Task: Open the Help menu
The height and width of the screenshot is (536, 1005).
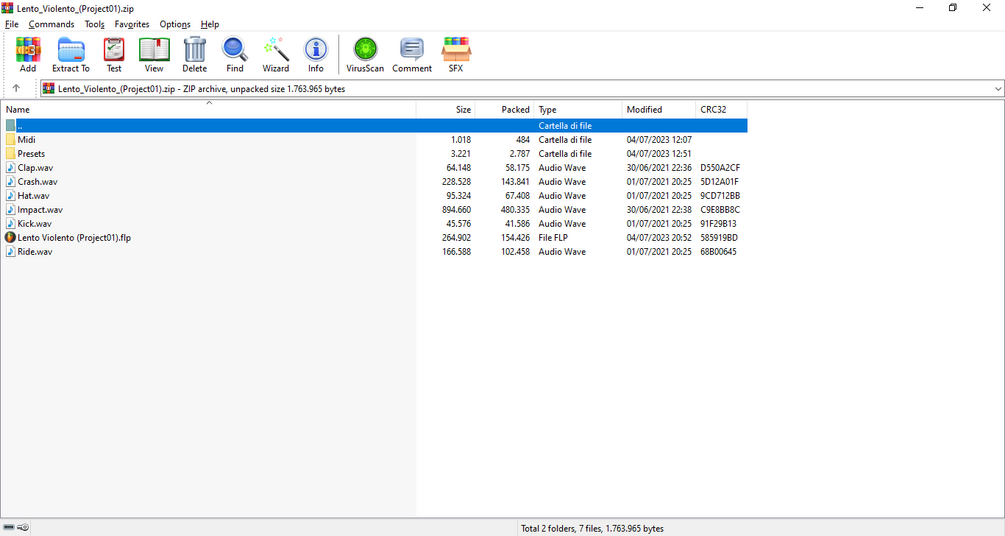Action: click(210, 24)
